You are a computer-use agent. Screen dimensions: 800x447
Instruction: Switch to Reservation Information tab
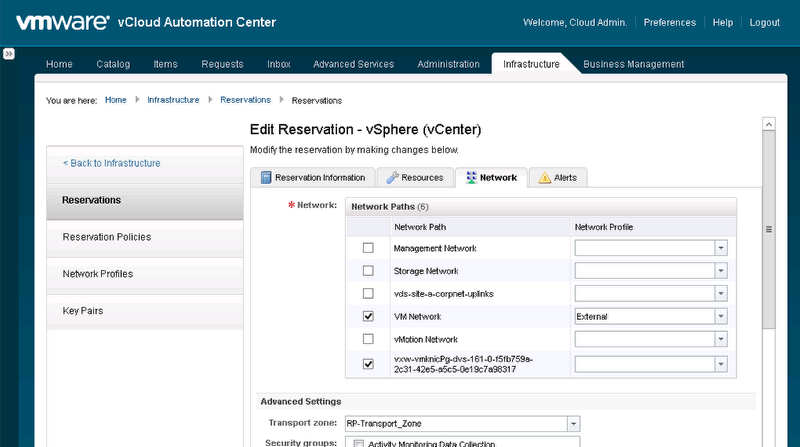coord(313,178)
